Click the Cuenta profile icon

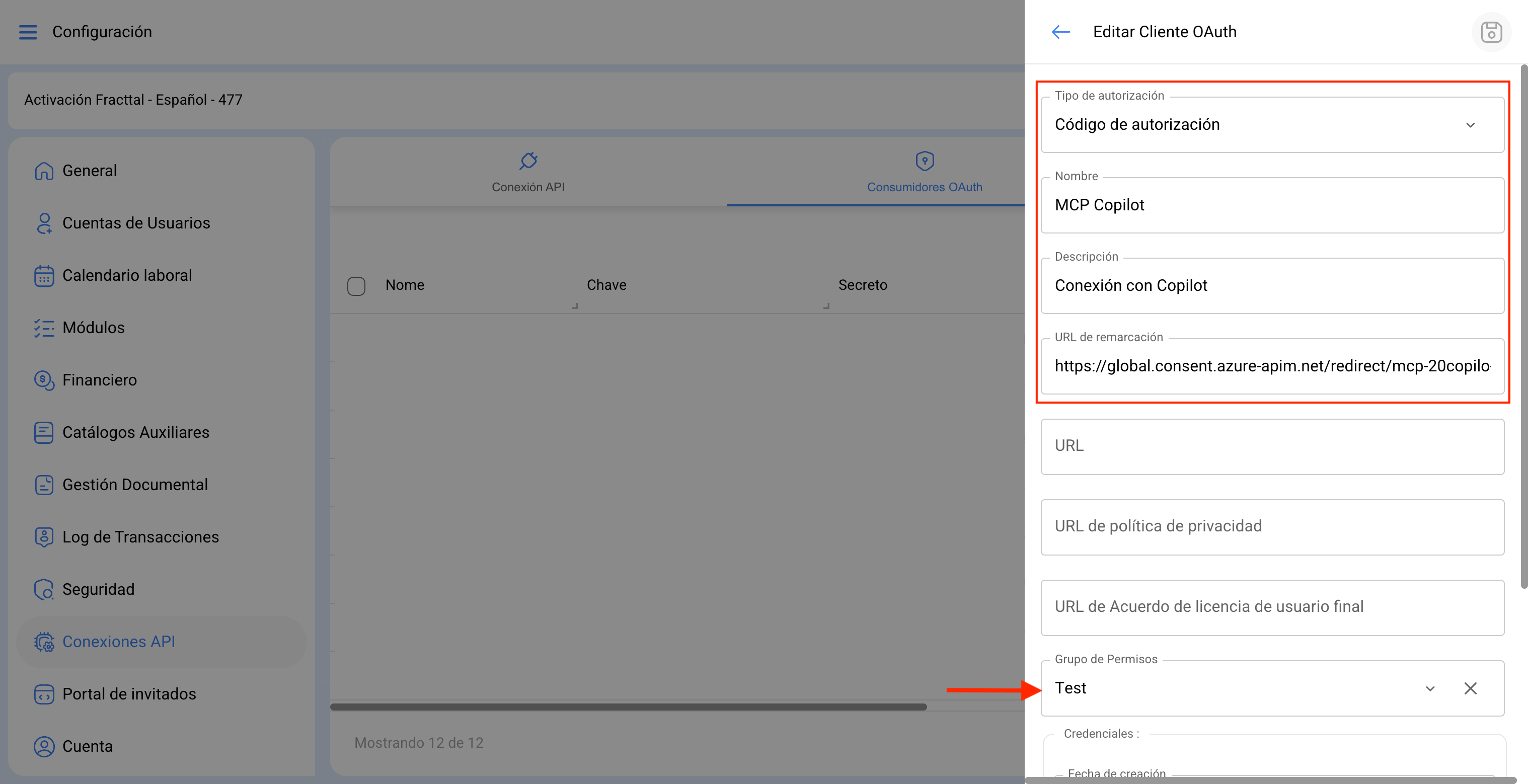[44, 746]
